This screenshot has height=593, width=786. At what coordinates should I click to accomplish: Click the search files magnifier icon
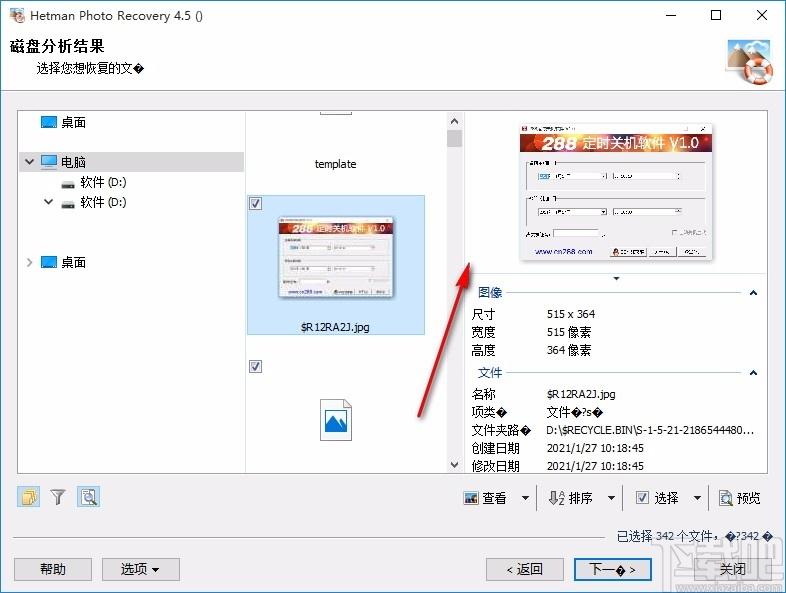tap(89, 497)
